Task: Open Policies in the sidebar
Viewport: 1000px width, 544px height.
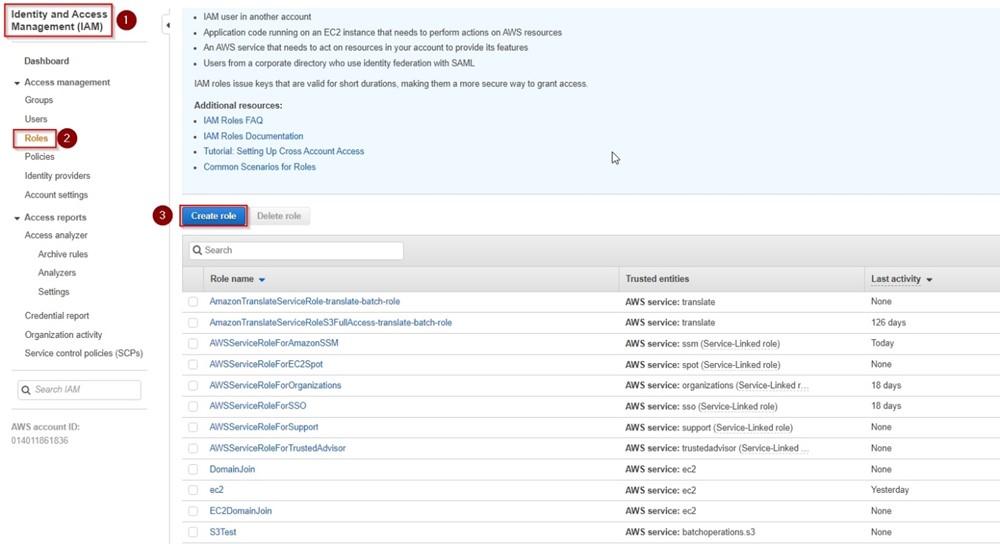Action: (40, 157)
